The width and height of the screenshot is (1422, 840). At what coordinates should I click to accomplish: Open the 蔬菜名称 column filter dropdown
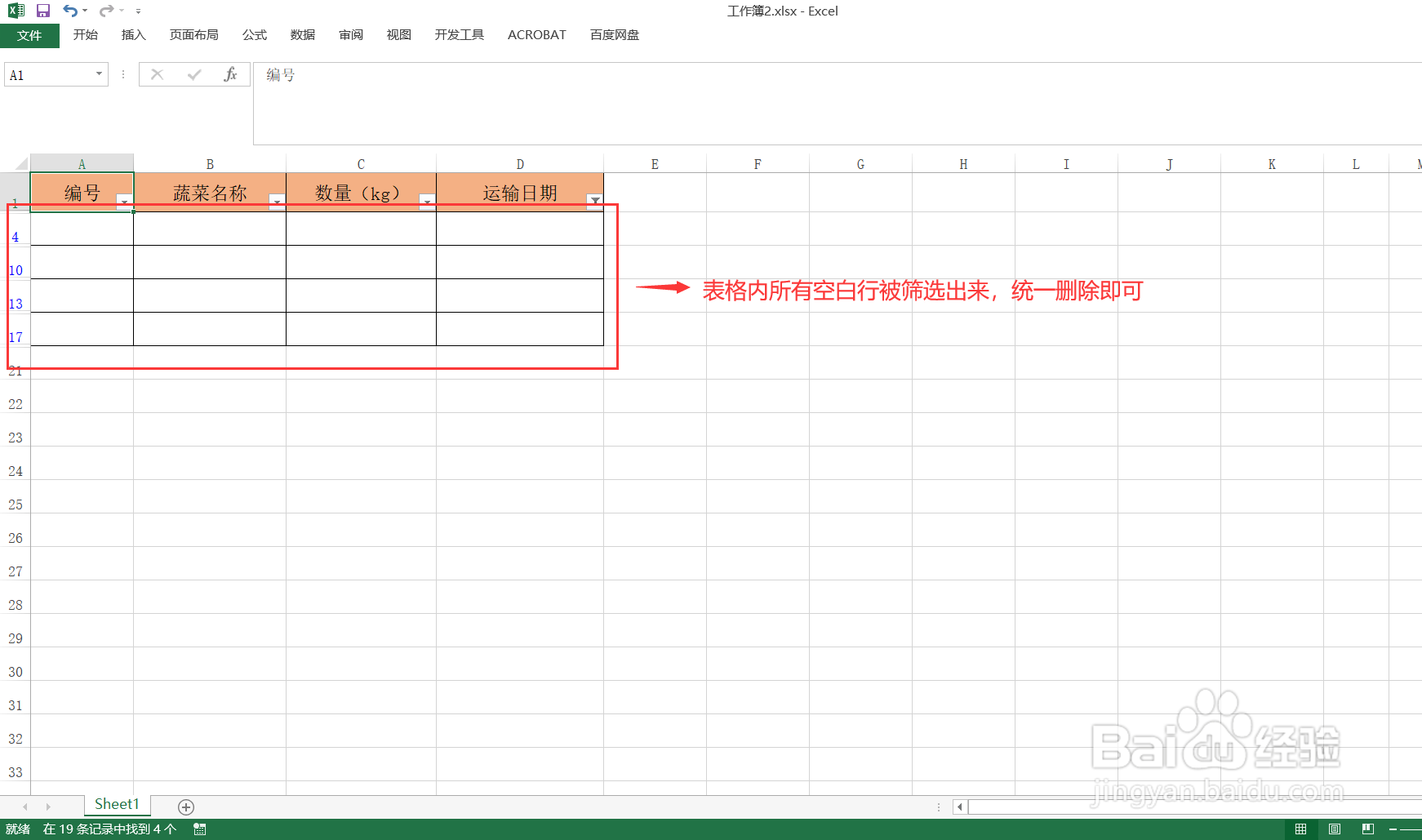[x=277, y=202]
